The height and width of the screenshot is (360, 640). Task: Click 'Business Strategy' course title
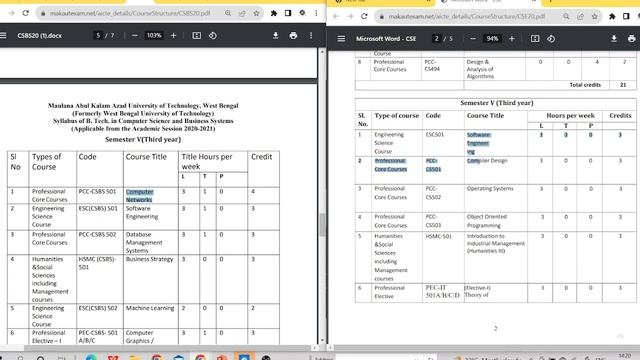[149, 259]
